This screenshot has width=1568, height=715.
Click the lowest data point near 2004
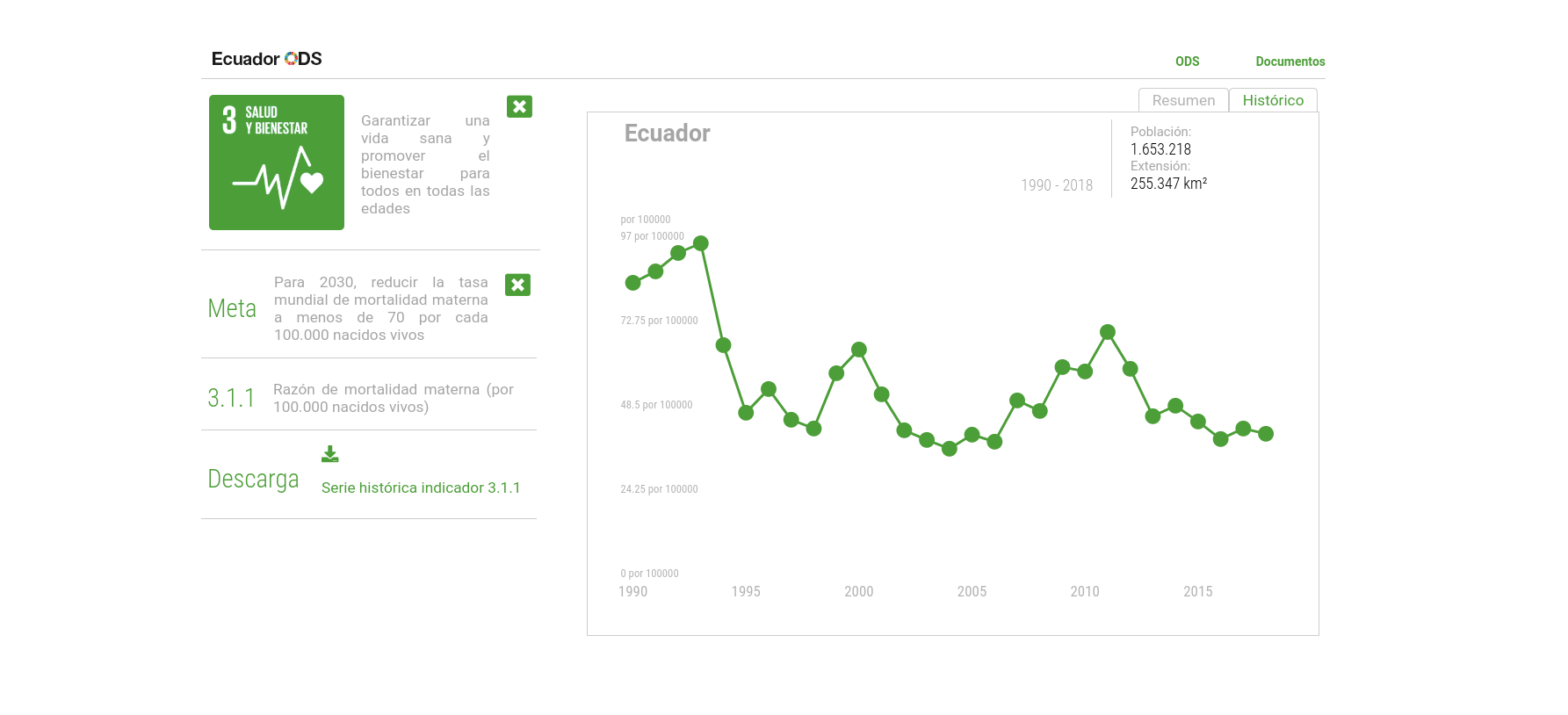pyautogui.click(x=950, y=449)
